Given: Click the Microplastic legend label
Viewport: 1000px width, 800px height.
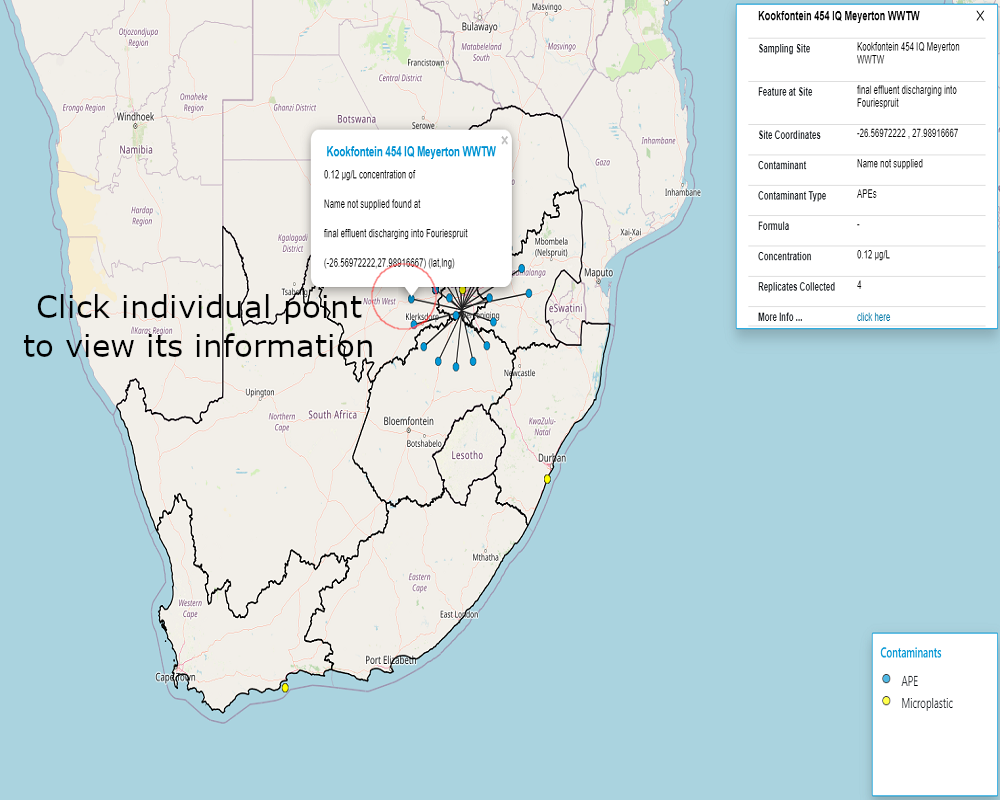Looking at the screenshot, I should point(927,703).
